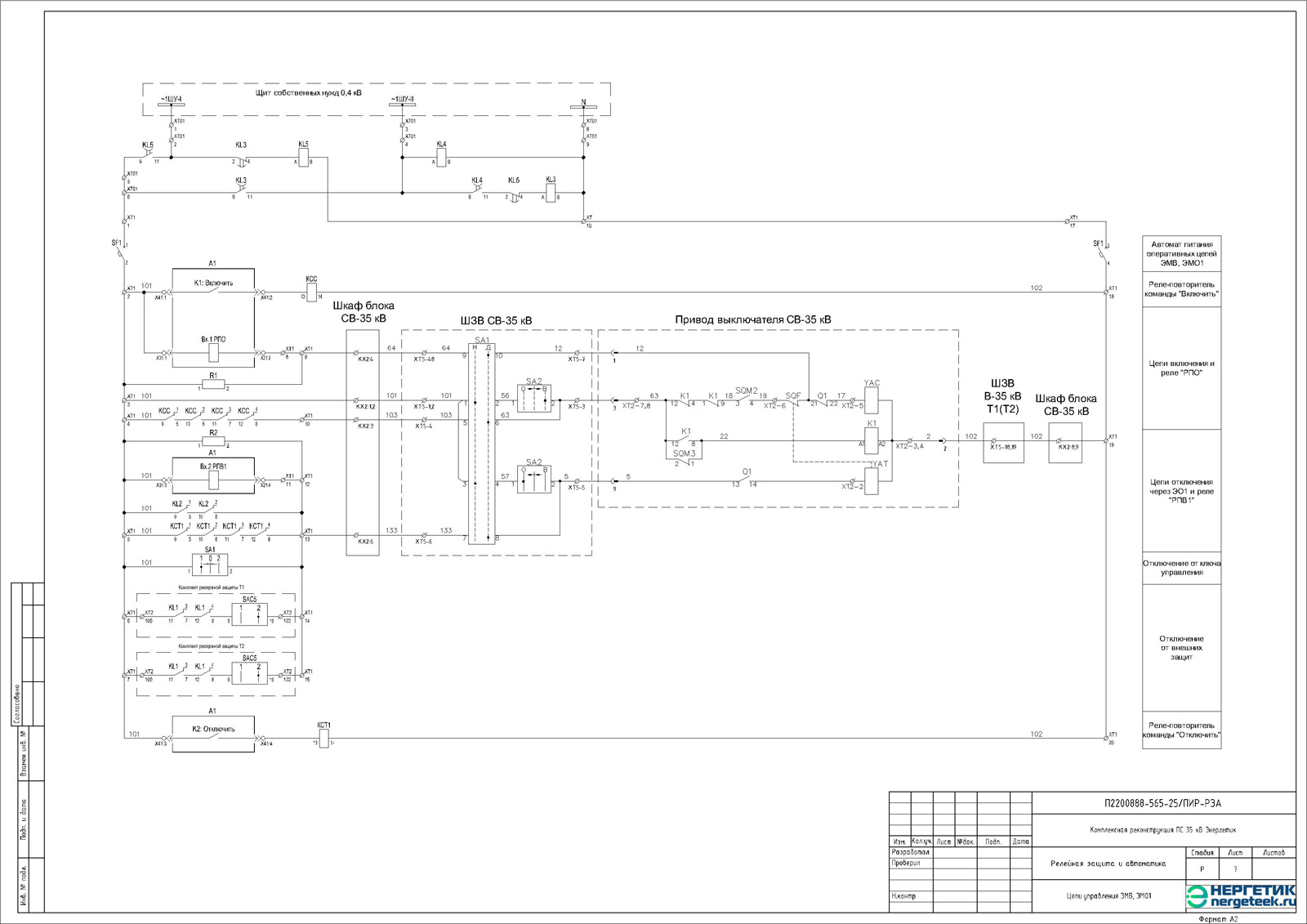The width and height of the screenshot is (1307, 924).
Task: Select the K1: Включить contact block
Action: click(213, 292)
